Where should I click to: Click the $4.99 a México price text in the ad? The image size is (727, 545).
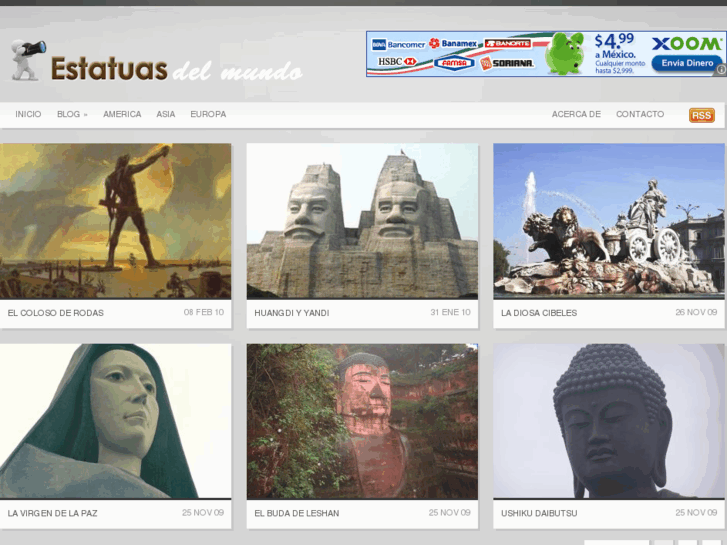point(615,46)
